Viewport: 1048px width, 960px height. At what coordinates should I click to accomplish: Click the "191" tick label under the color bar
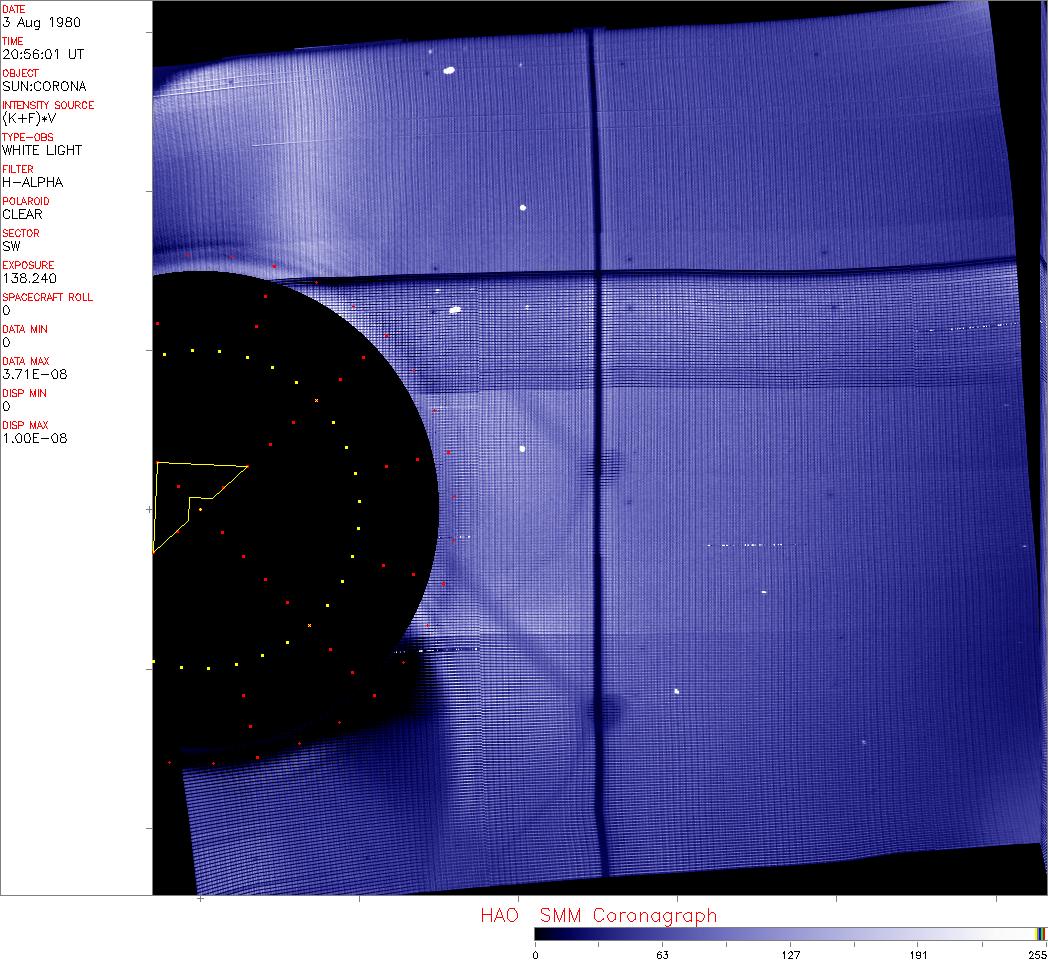(x=918, y=954)
